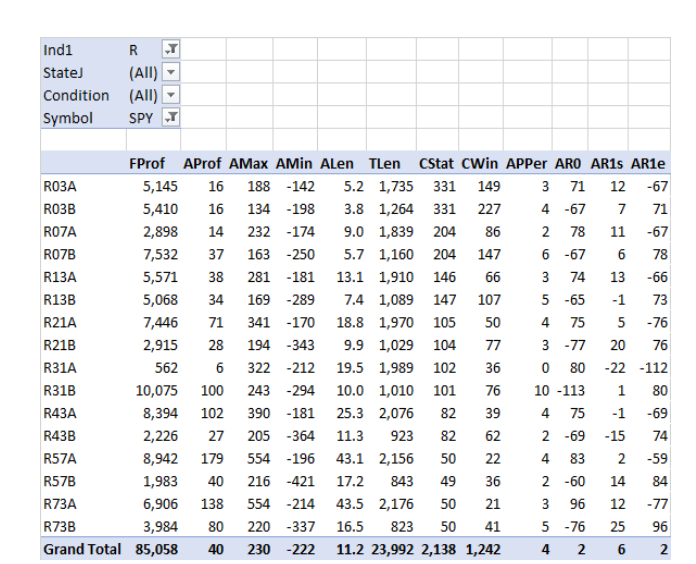Select the R07B row label
Image resolution: width=696 pixels, height=564 pixels.
click(x=59, y=254)
